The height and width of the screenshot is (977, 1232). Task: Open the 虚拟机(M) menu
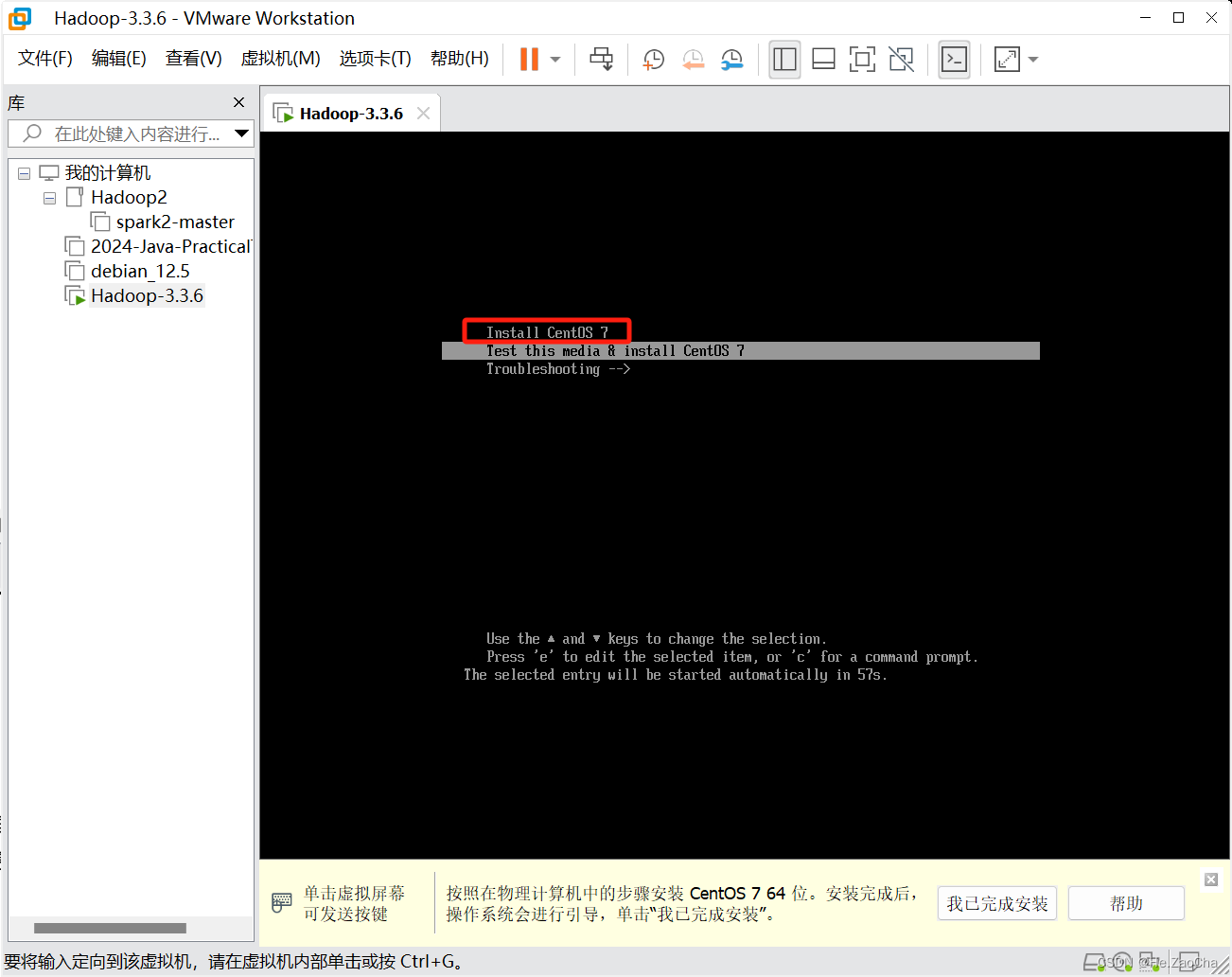click(x=280, y=59)
